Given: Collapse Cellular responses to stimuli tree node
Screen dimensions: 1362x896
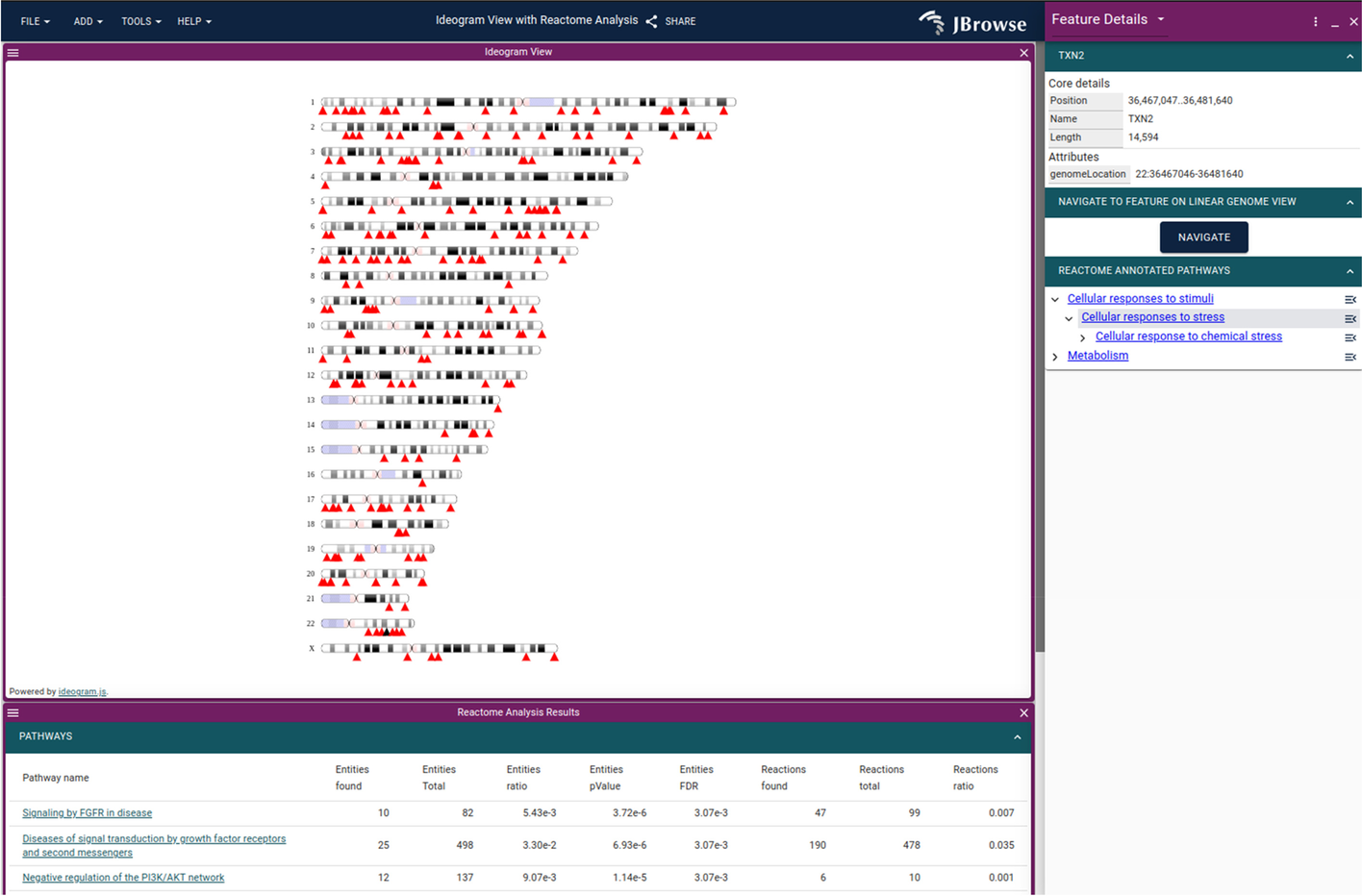Looking at the screenshot, I should click(x=1055, y=300).
